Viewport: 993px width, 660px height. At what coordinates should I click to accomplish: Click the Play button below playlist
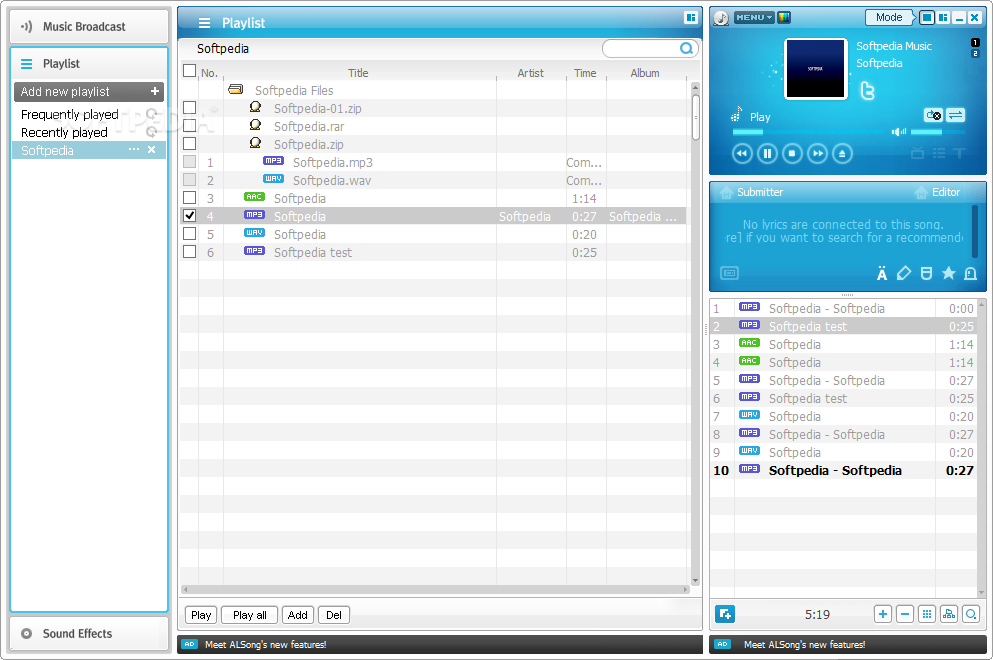point(201,615)
